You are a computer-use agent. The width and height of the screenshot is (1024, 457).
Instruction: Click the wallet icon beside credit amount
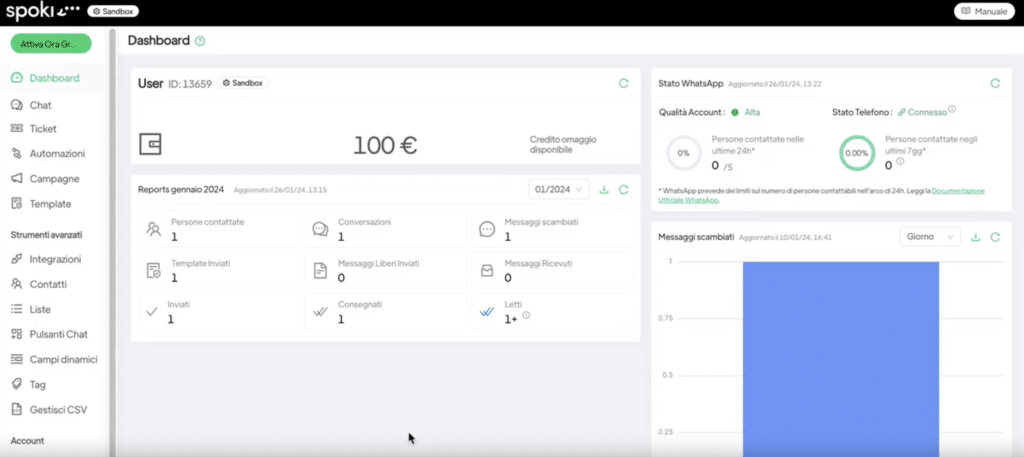coord(150,145)
